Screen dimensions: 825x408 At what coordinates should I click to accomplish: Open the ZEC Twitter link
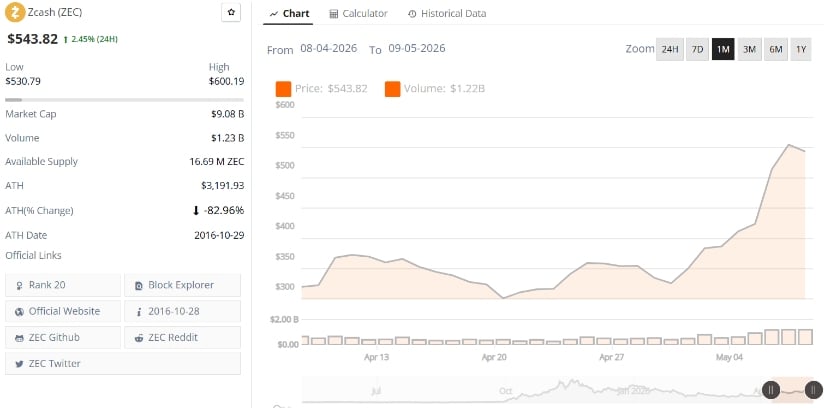click(123, 363)
